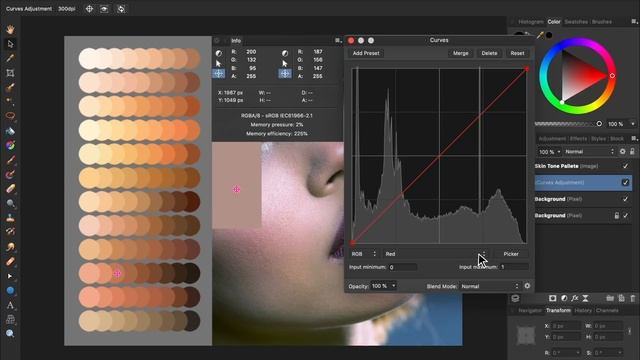Open Layer Effects fx icon
The width and height of the screenshot is (640, 360).
click(x=575, y=298)
